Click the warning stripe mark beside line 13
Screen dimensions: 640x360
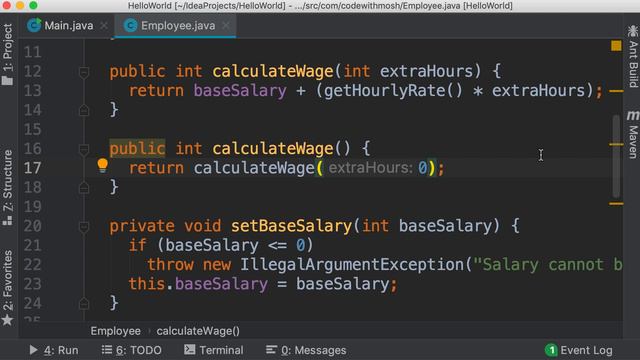[x=616, y=91]
